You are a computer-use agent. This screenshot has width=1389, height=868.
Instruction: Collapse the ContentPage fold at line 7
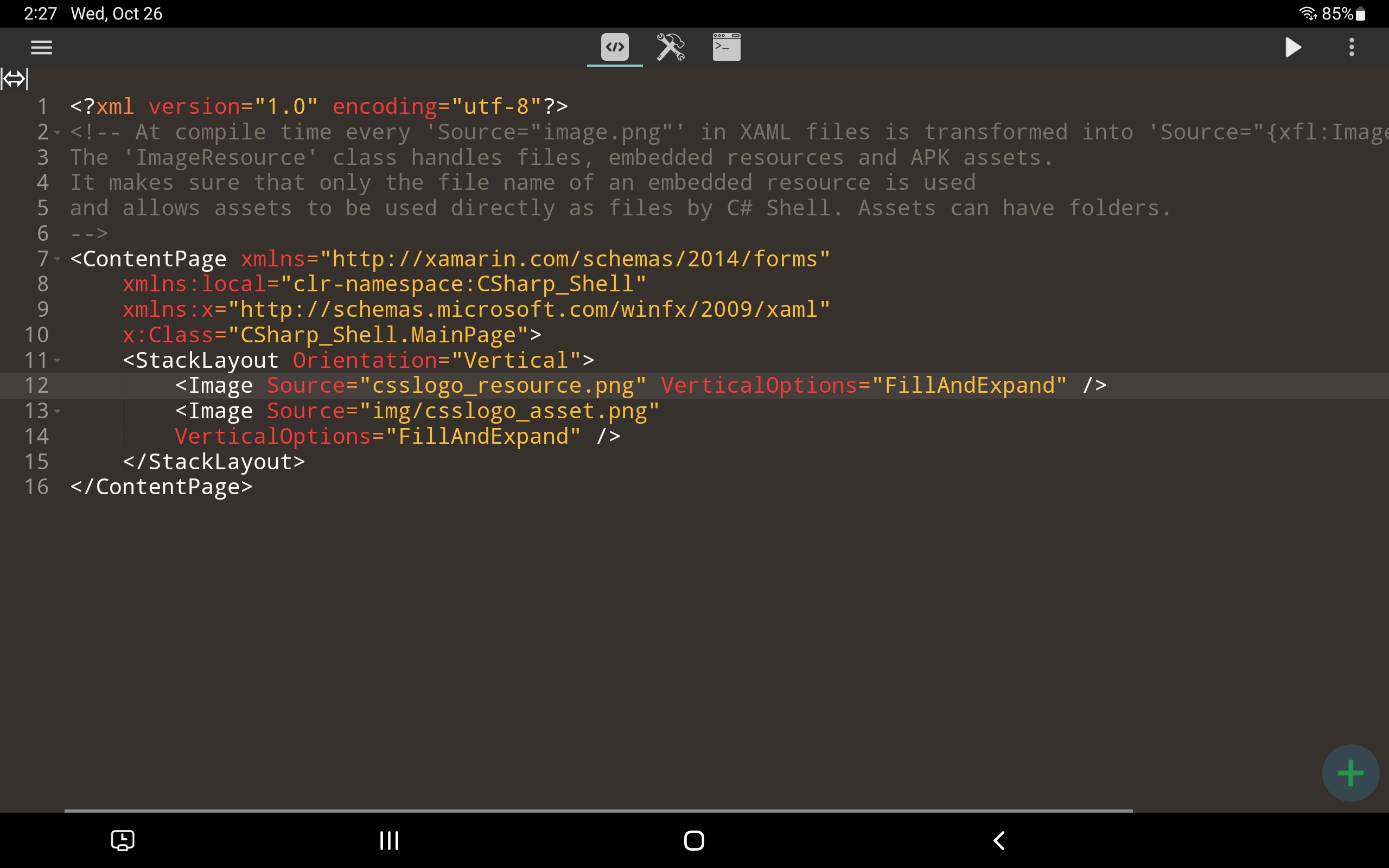(58, 259)
